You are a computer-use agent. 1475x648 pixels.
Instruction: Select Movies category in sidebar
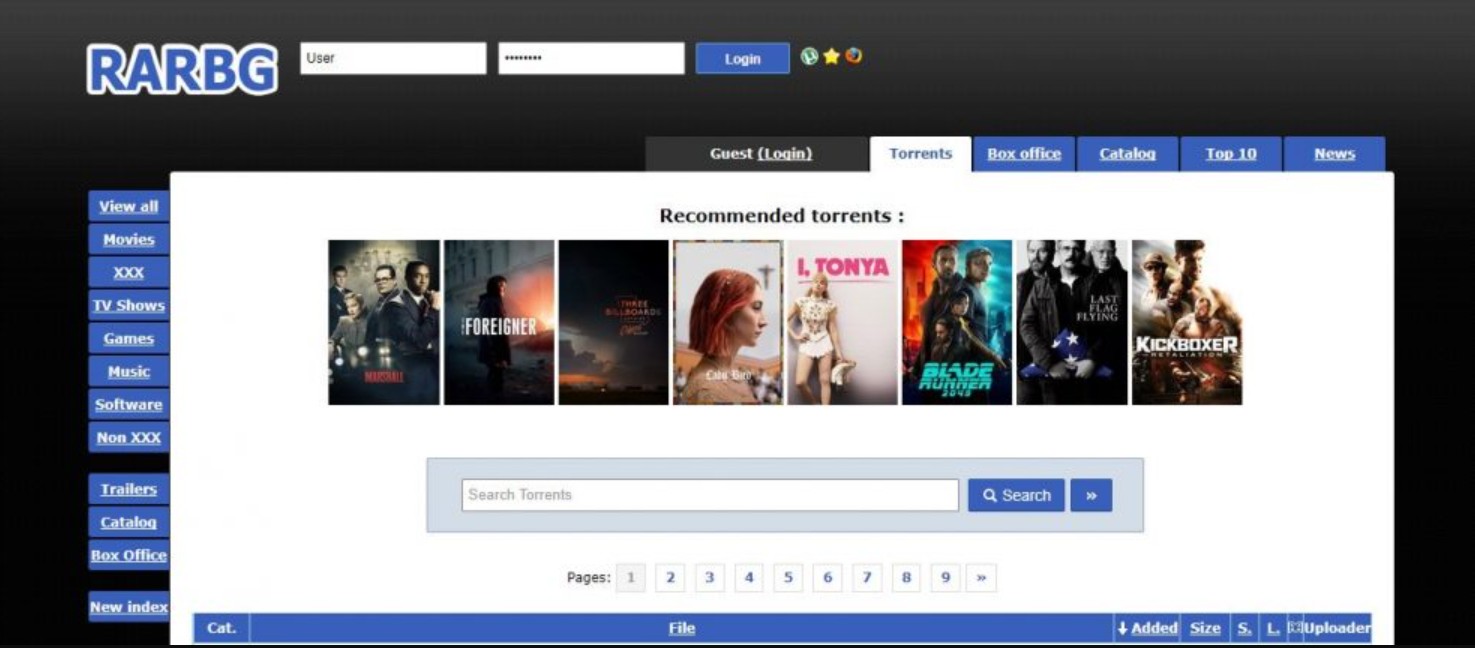point(129,239)
